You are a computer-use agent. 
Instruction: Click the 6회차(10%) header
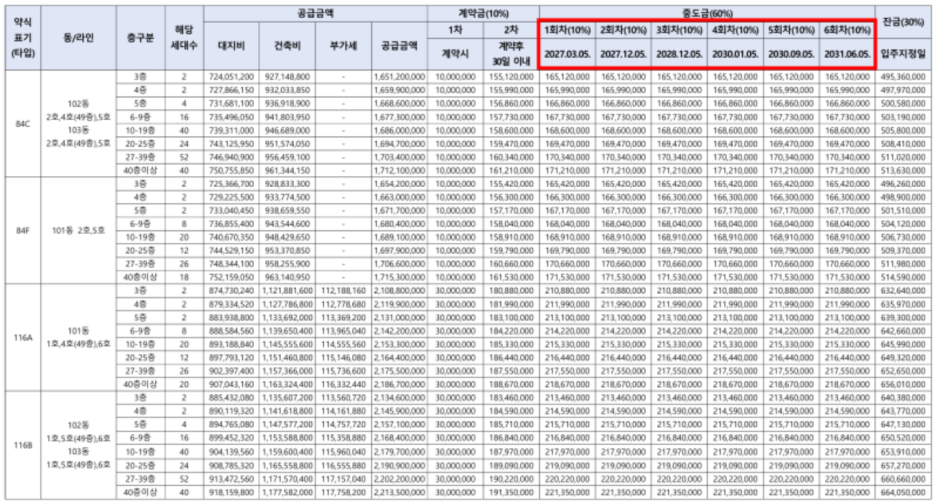coord(848,29)
